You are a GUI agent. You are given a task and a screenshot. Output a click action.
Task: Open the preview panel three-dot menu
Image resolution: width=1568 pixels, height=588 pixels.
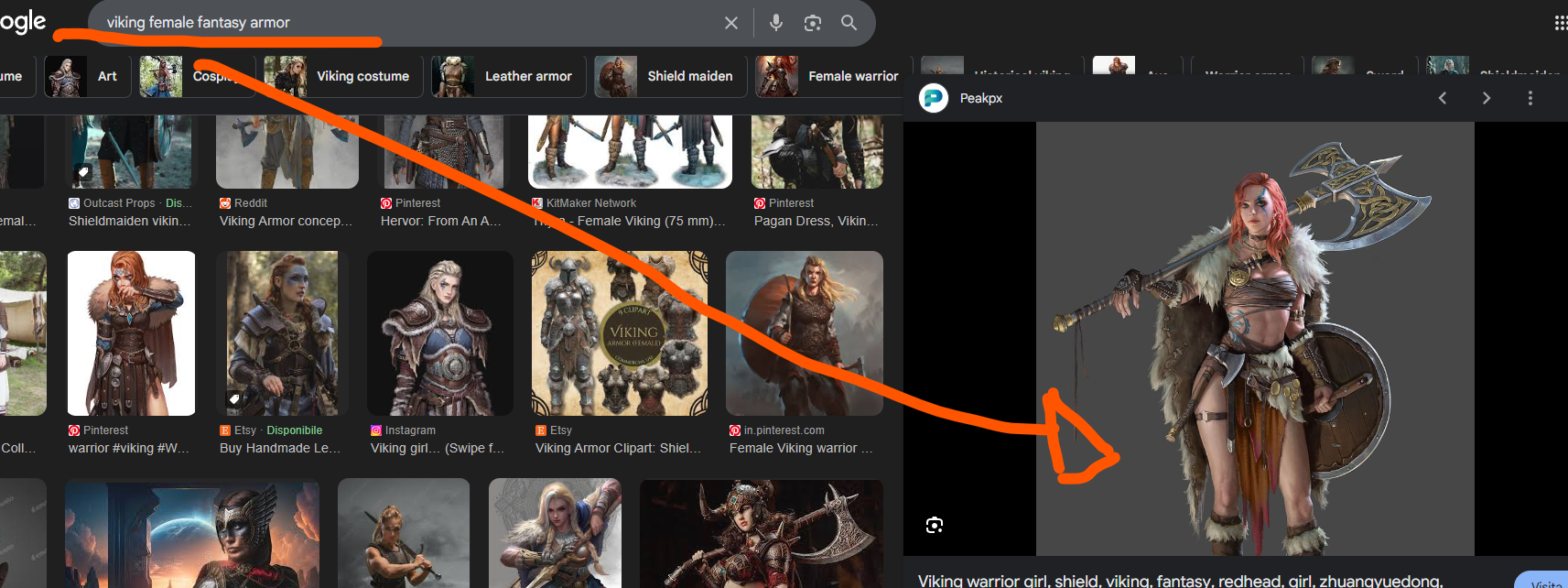tap(1530, 98)
